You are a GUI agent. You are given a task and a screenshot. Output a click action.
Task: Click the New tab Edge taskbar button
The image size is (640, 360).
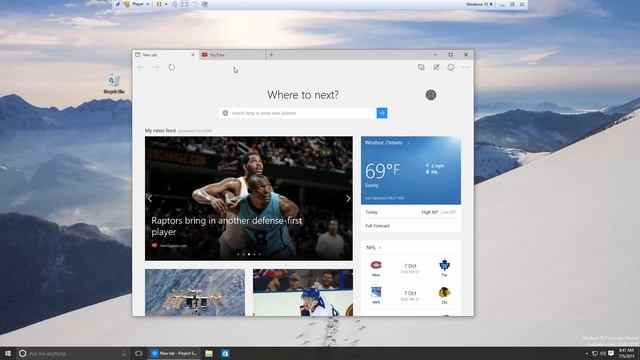coord(174,353)
